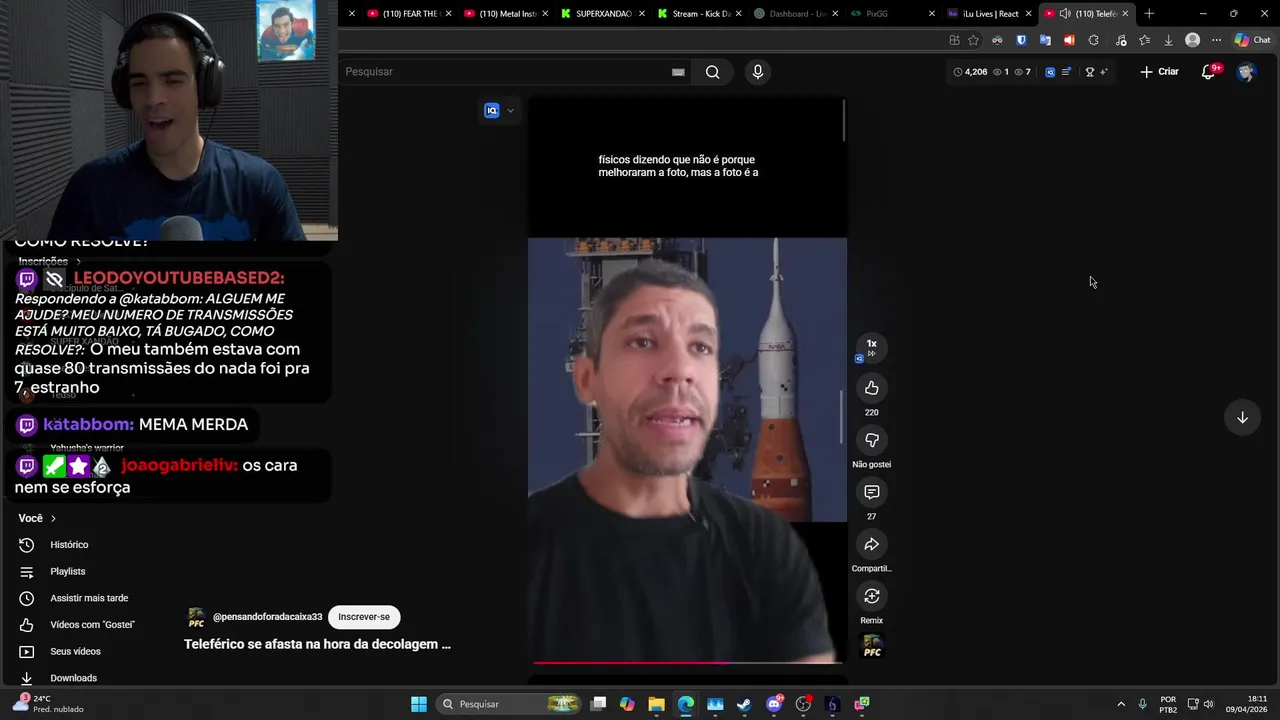This screenshot has width=1280, height=720.
Task: Click the vidIQ sparkle icon
Action: tap(1103, 72)
